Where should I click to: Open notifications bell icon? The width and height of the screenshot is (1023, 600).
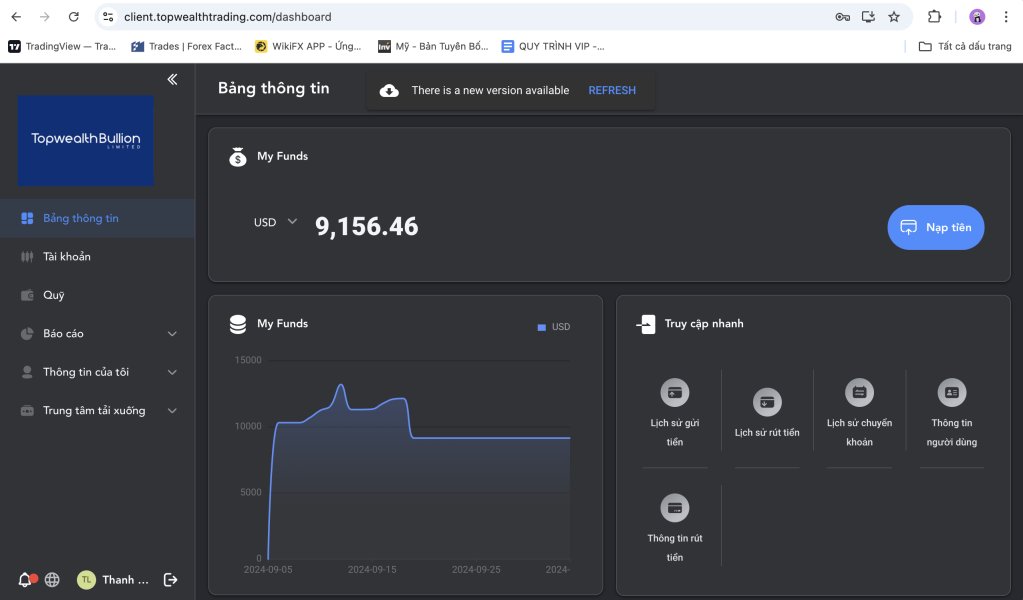tap(25, 580)
